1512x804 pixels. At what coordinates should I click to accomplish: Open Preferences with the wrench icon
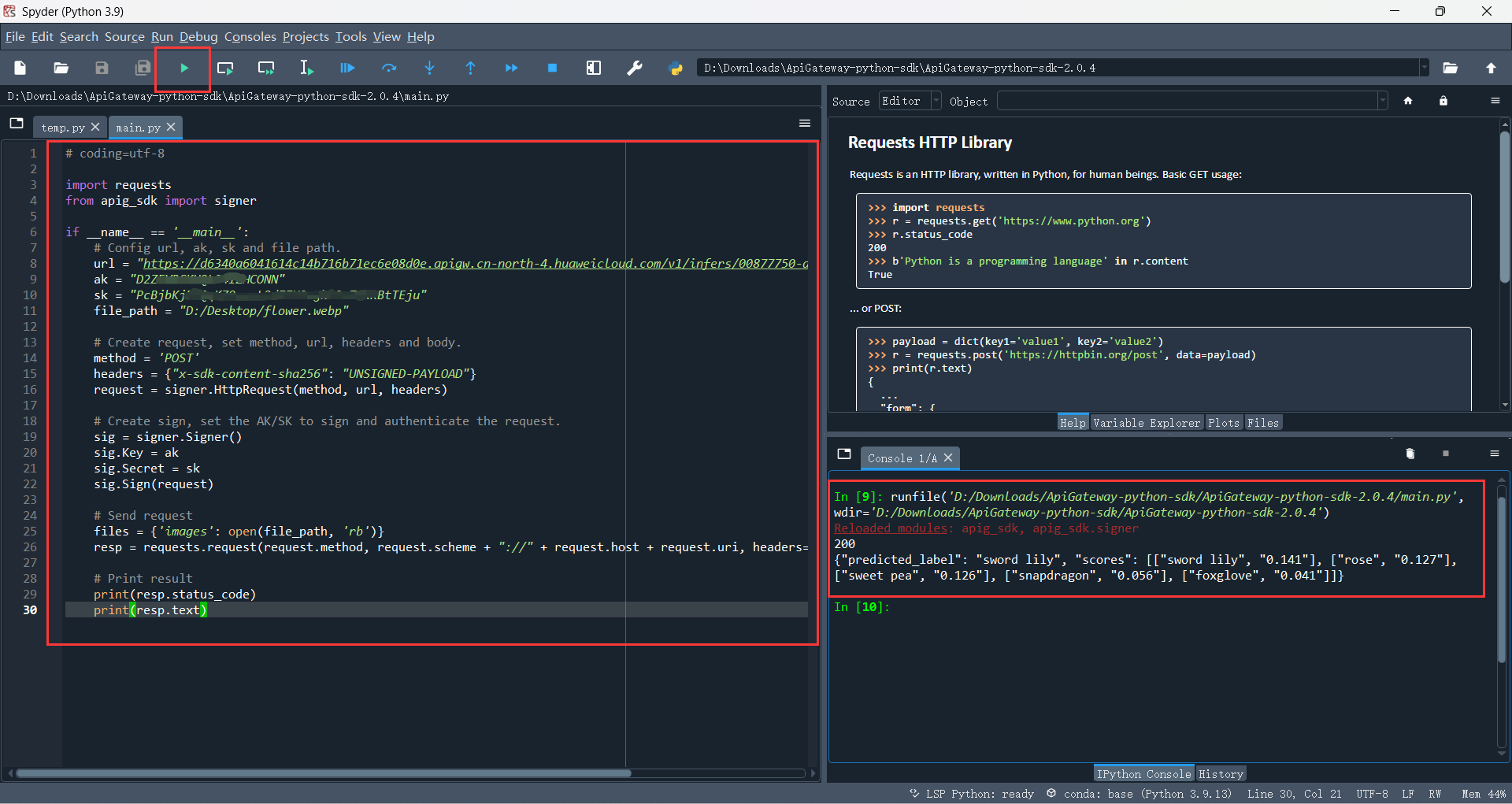point(634,69)
